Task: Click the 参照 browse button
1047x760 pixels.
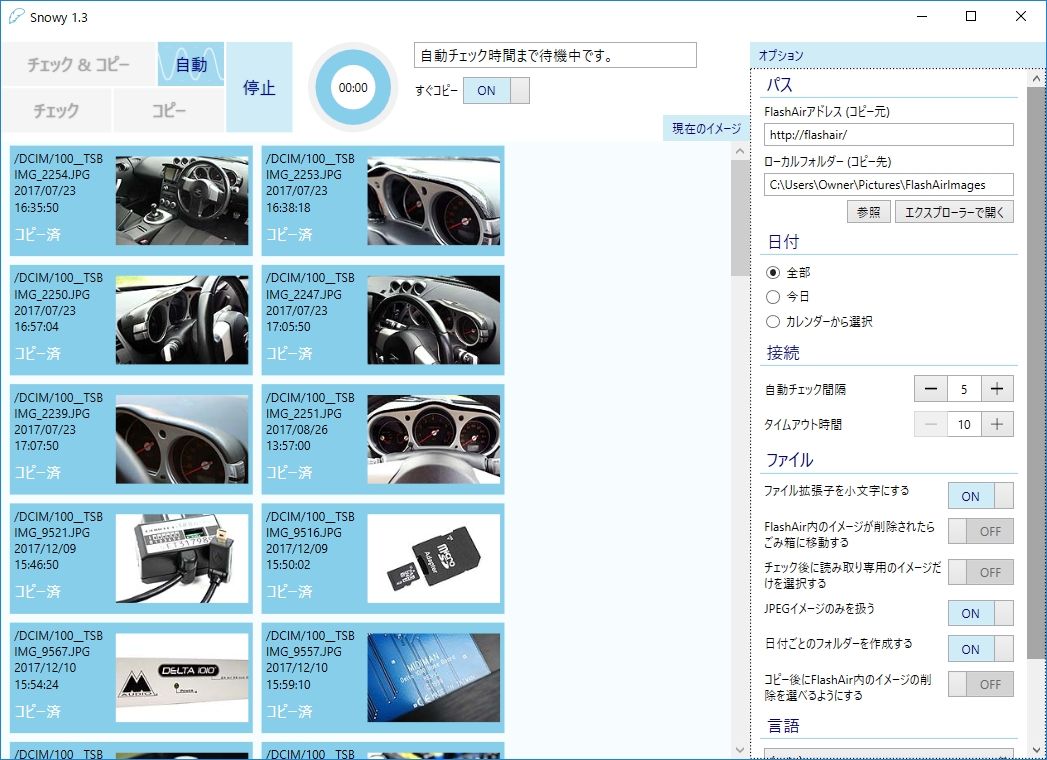Action: [x=869, y=212]
